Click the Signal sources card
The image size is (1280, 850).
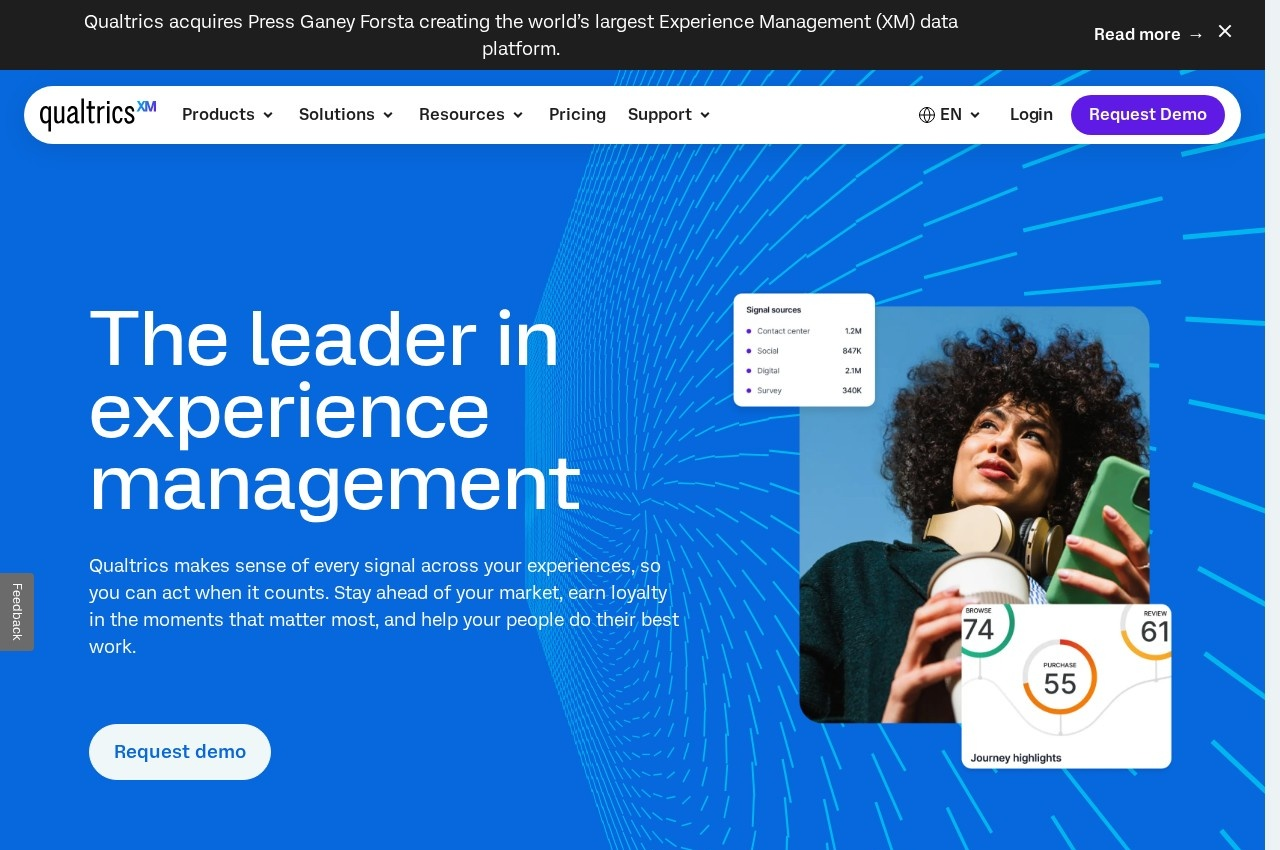pos(804,350)
